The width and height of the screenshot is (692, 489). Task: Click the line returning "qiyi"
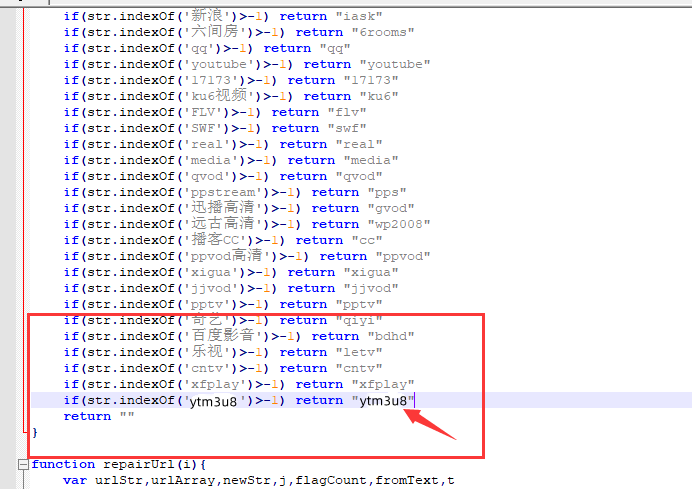(223, 320)
